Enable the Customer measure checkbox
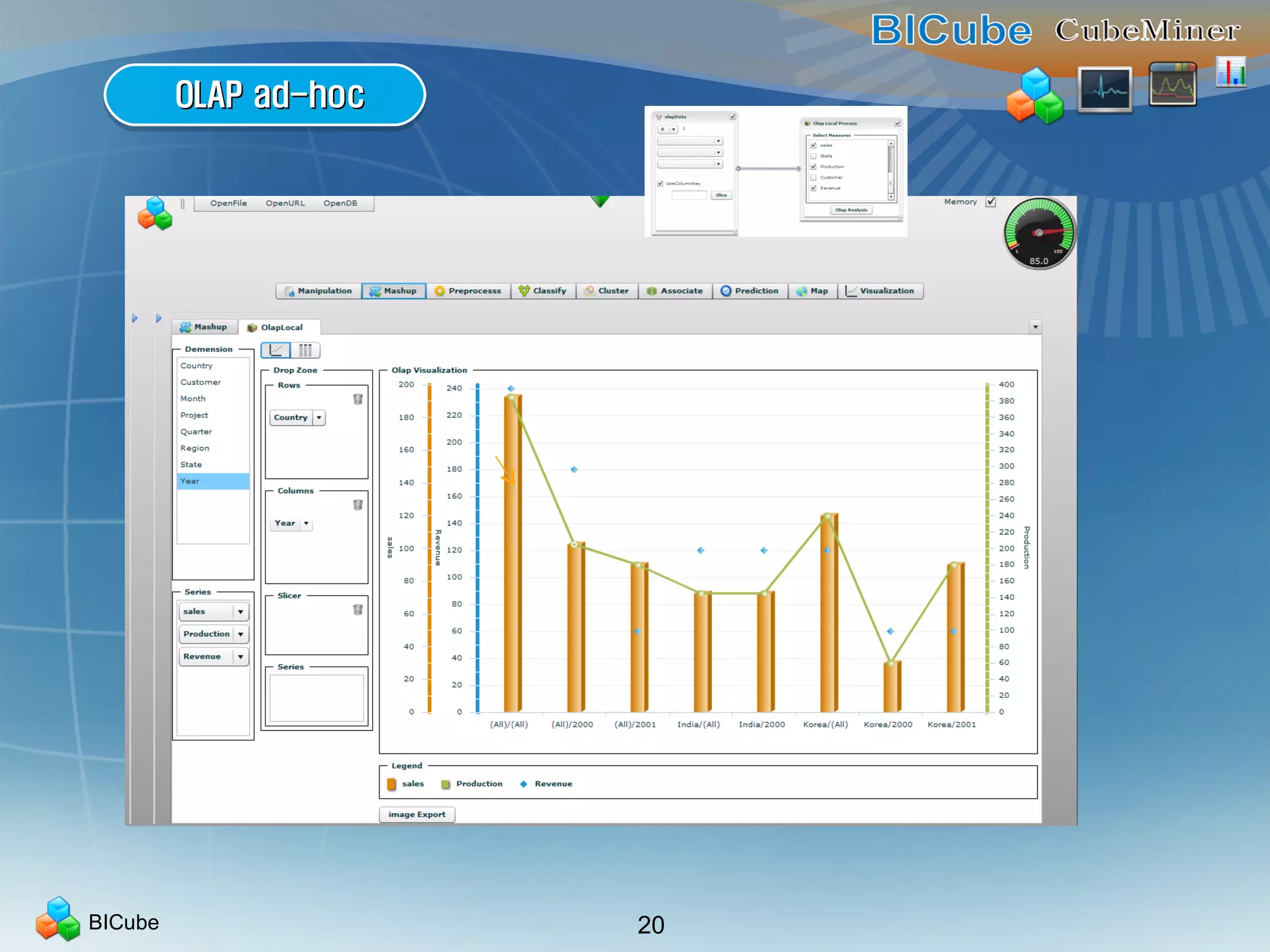The image size is (1270, 952). (x=814, y=177)
